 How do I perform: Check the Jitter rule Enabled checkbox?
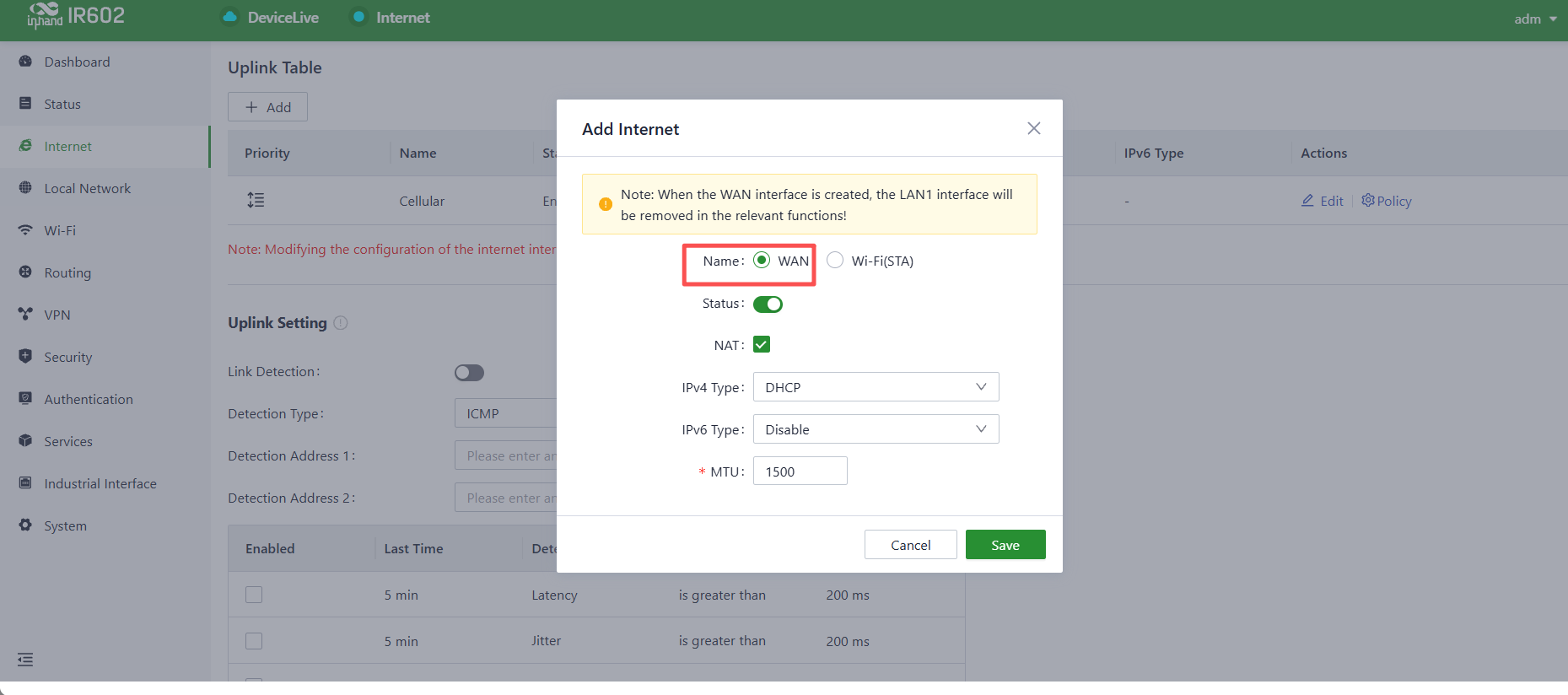[254, 641]
